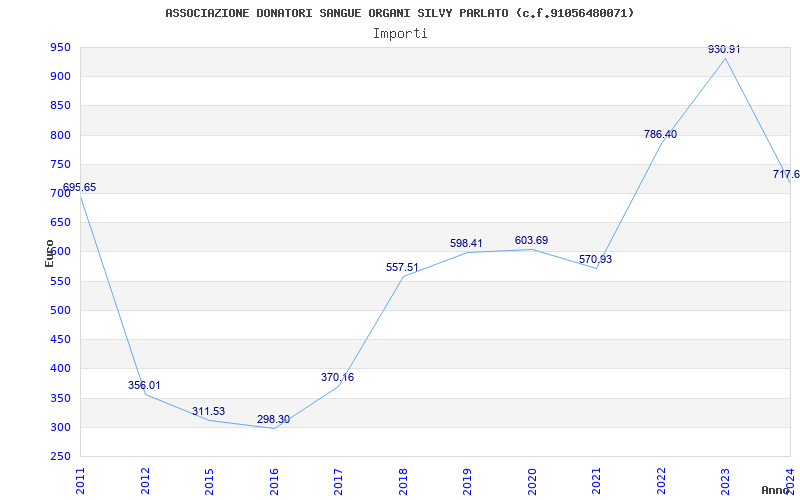Click the 850 y-axis tick label

click(x=60, y=106)
